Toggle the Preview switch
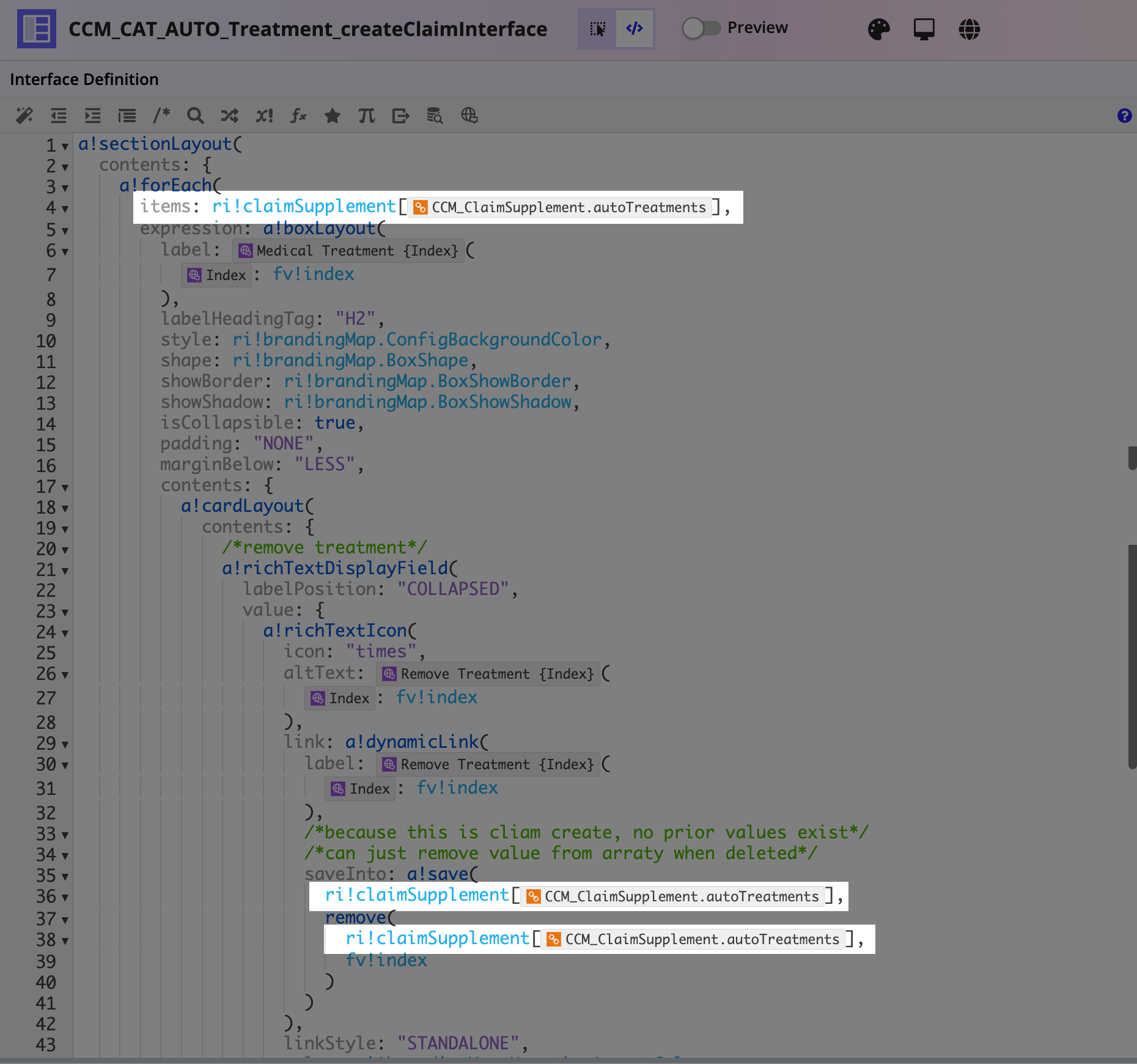1137x1064 pixels. (x=701, y=28)
